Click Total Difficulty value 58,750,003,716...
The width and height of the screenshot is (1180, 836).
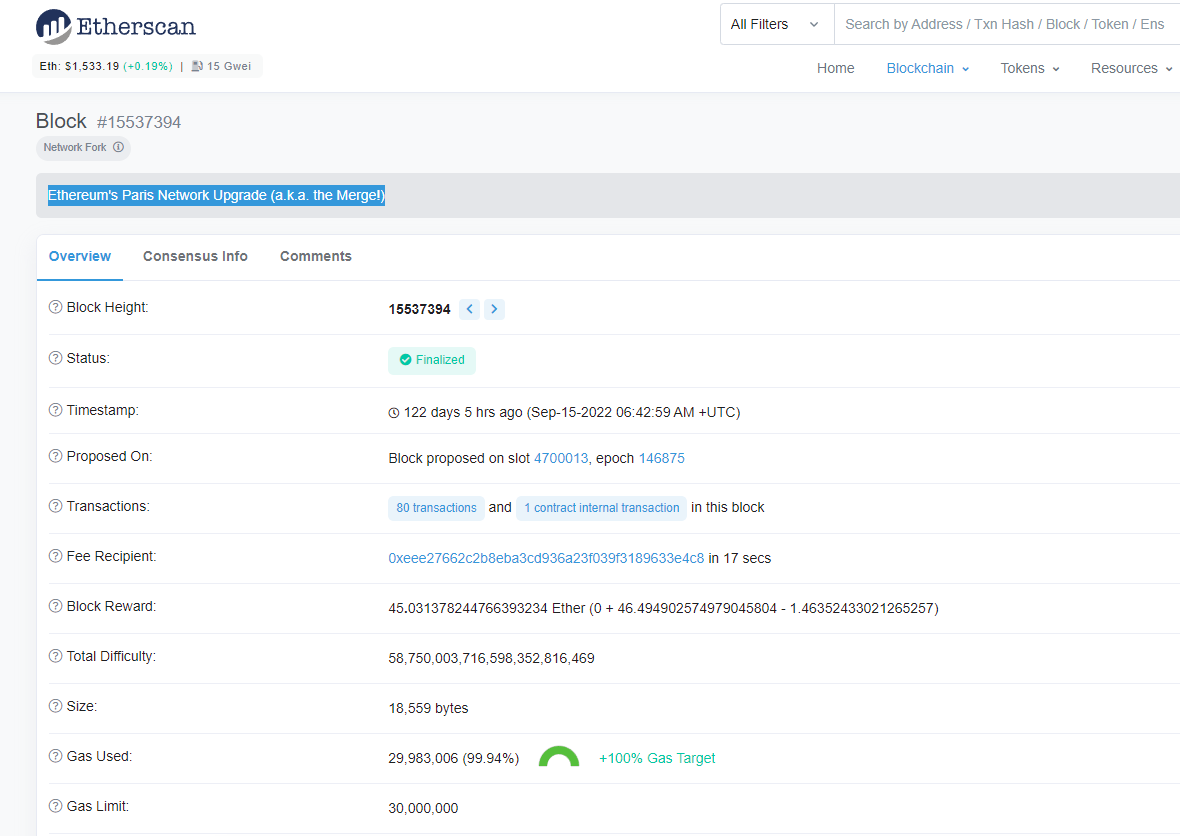click(491, 658)
